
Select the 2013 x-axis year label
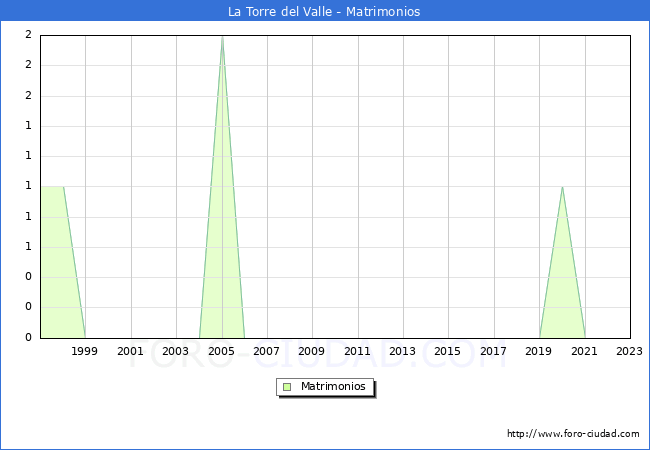403,351
